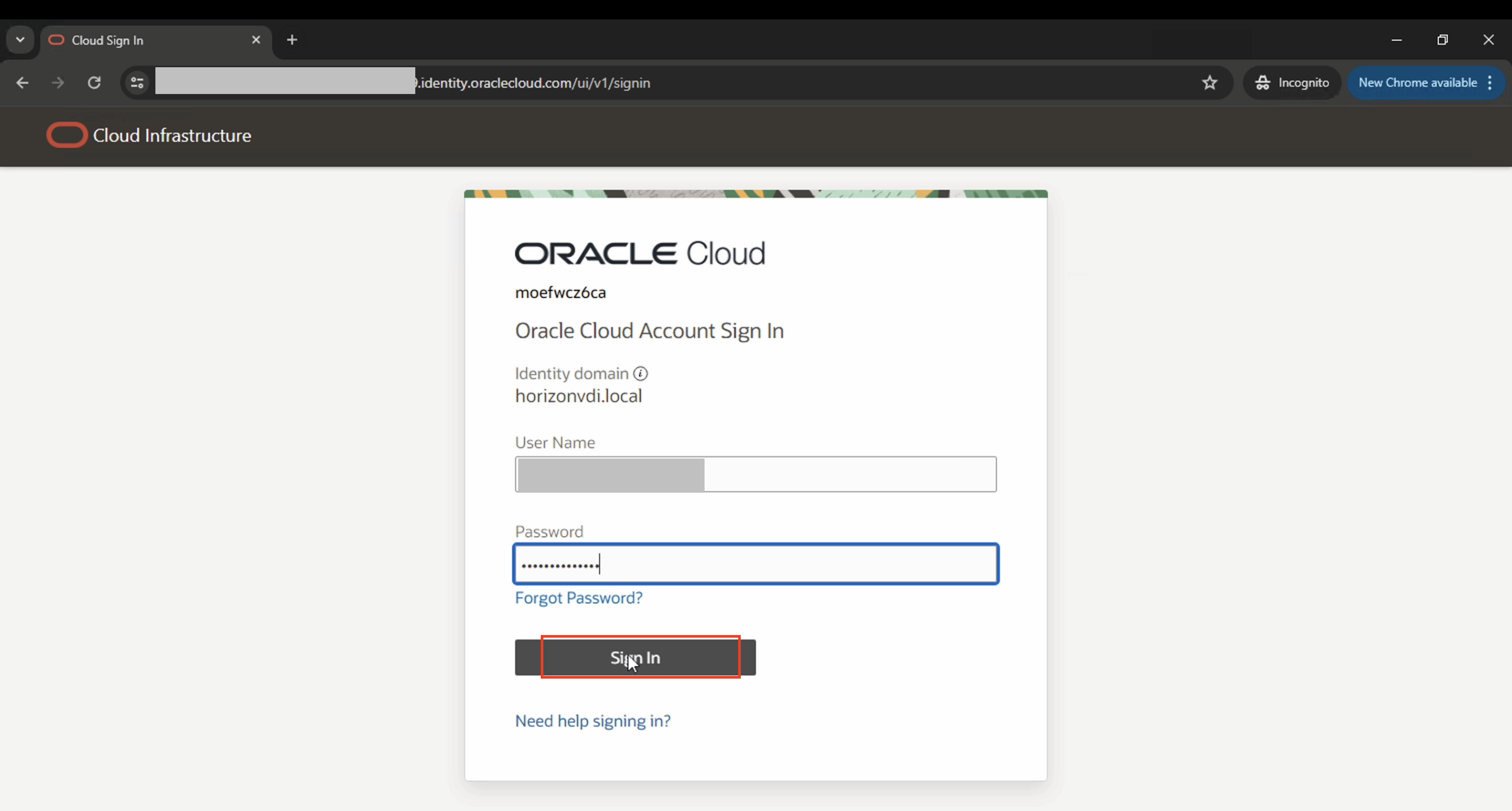Screen dimensions: 1512x811
Task: Open a new tab with plus icon
Action: (x=292, y=40)
